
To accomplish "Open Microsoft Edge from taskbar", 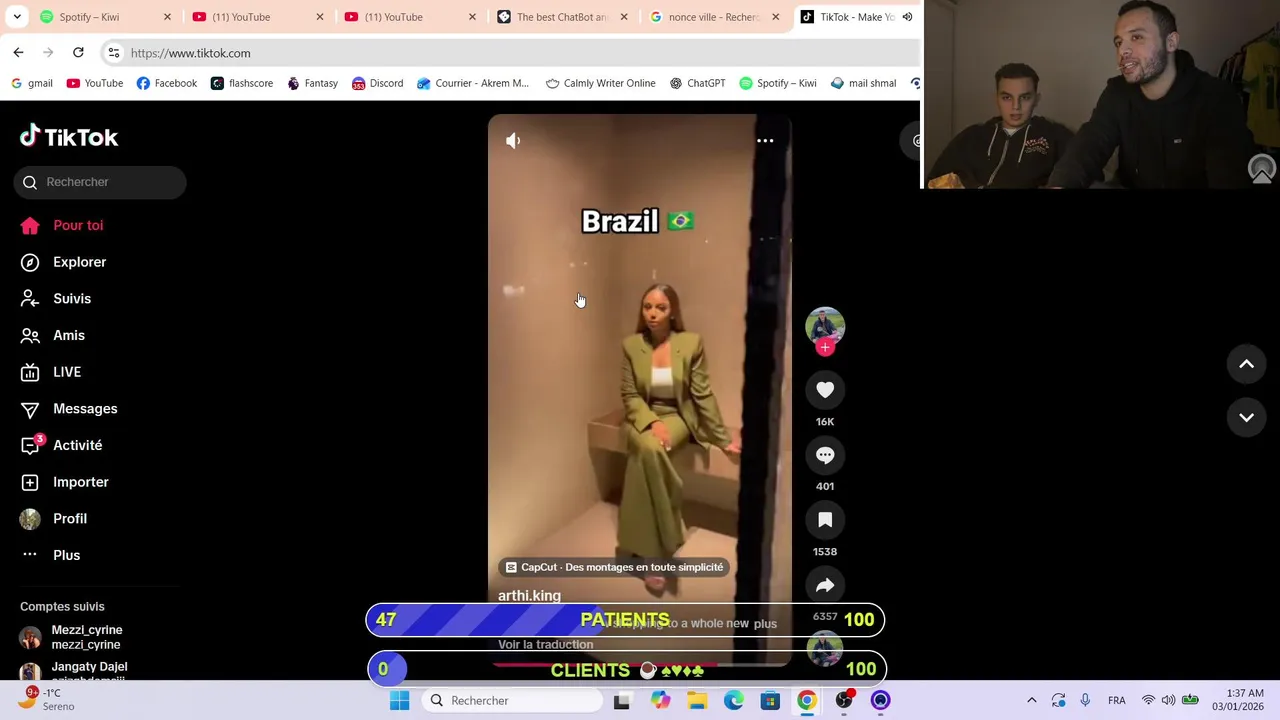I will (x=733, y=700).
